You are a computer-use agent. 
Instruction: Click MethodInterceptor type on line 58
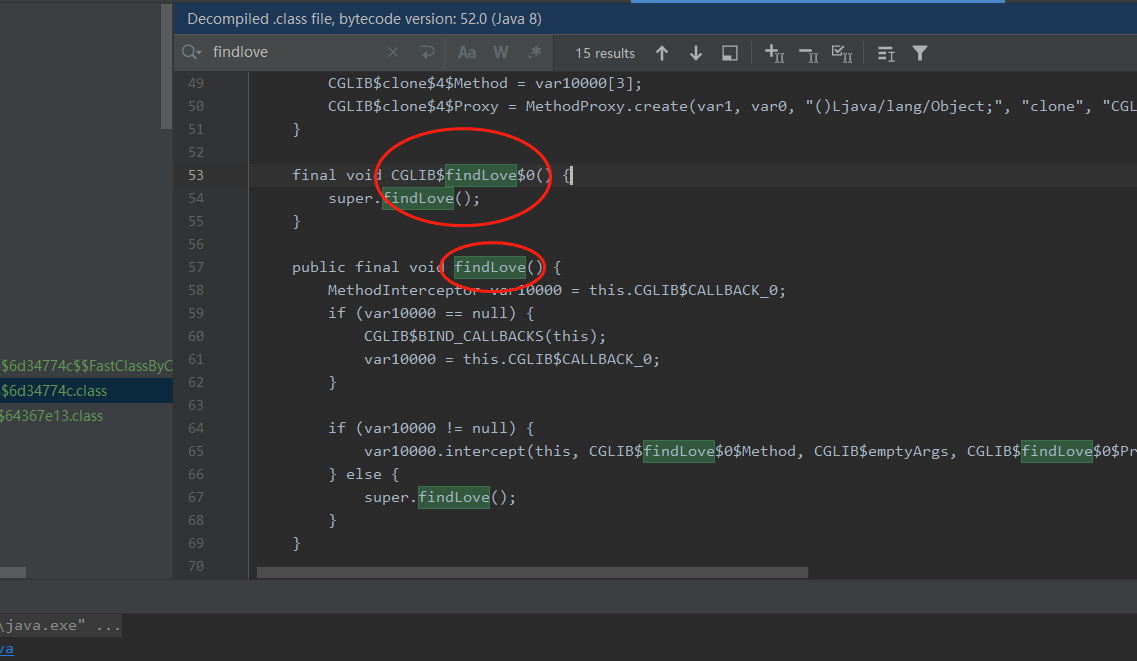pos(403,290)
